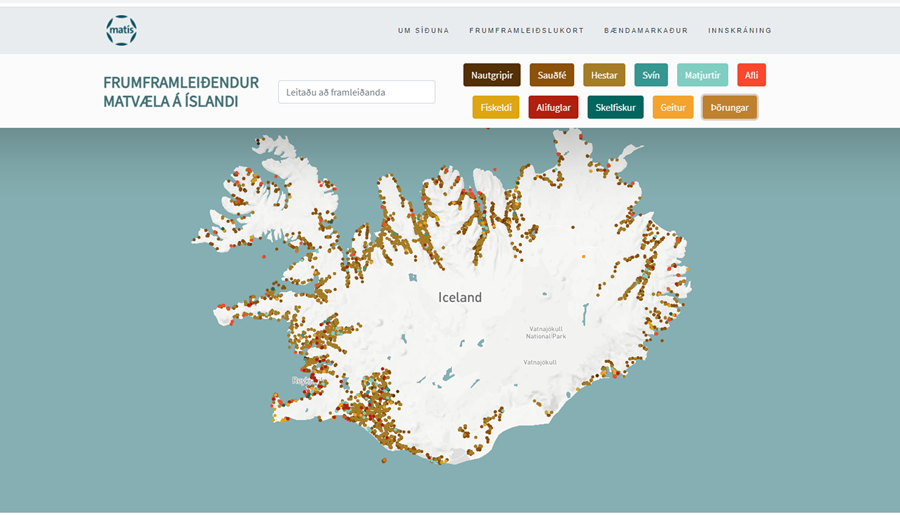Show Skelfiskur producers on map
Screen dimensions: 900x515
tap(615, 107)
